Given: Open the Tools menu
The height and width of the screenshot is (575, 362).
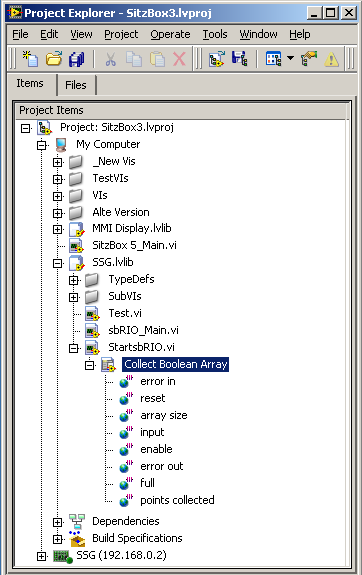Looking at the screenshot, I should click(x=215, y=34).
